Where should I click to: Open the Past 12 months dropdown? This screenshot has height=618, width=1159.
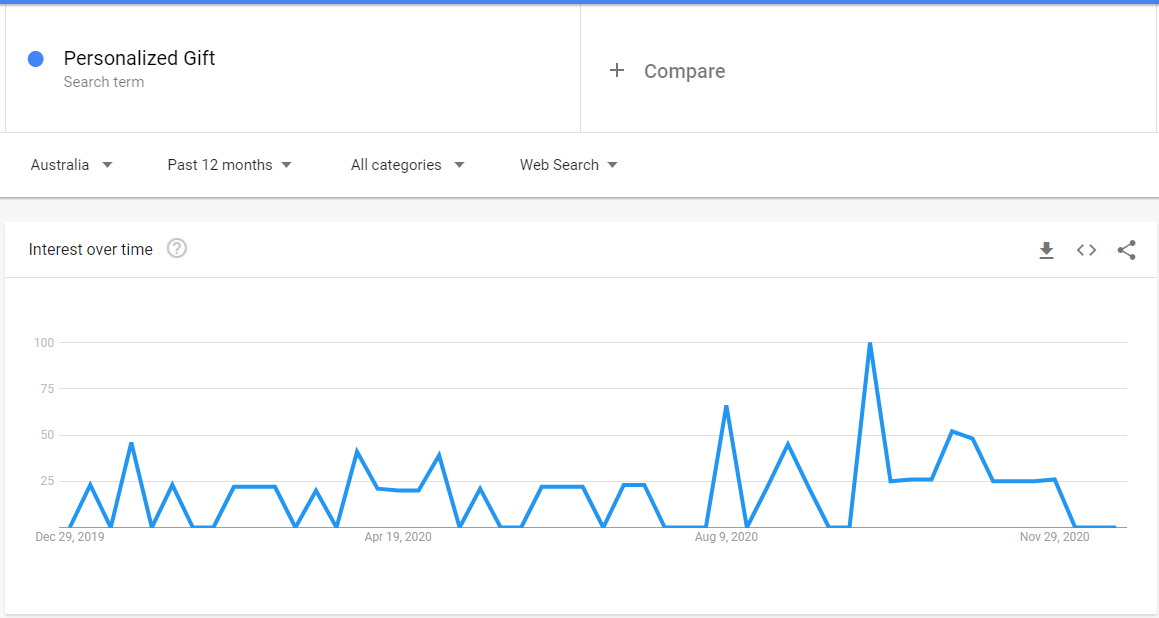tap(230, 165)
